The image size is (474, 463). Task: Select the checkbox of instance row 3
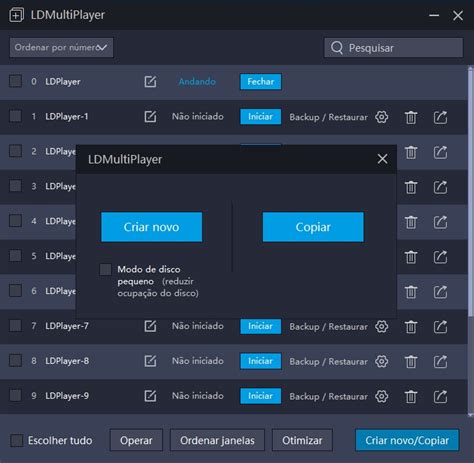[x=15, y=186]
